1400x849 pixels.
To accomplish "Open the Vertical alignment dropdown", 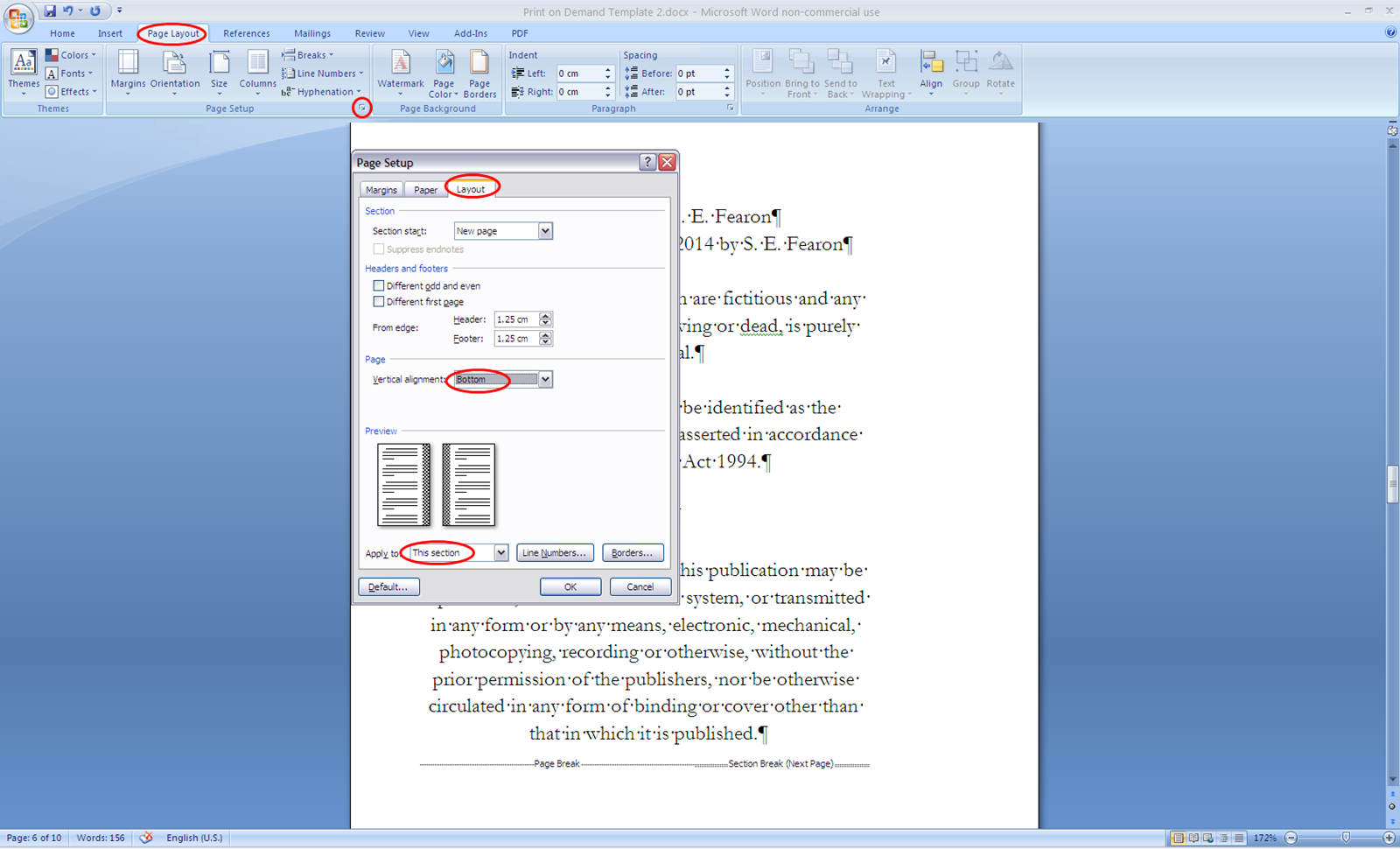I will (x=544, y=379).
